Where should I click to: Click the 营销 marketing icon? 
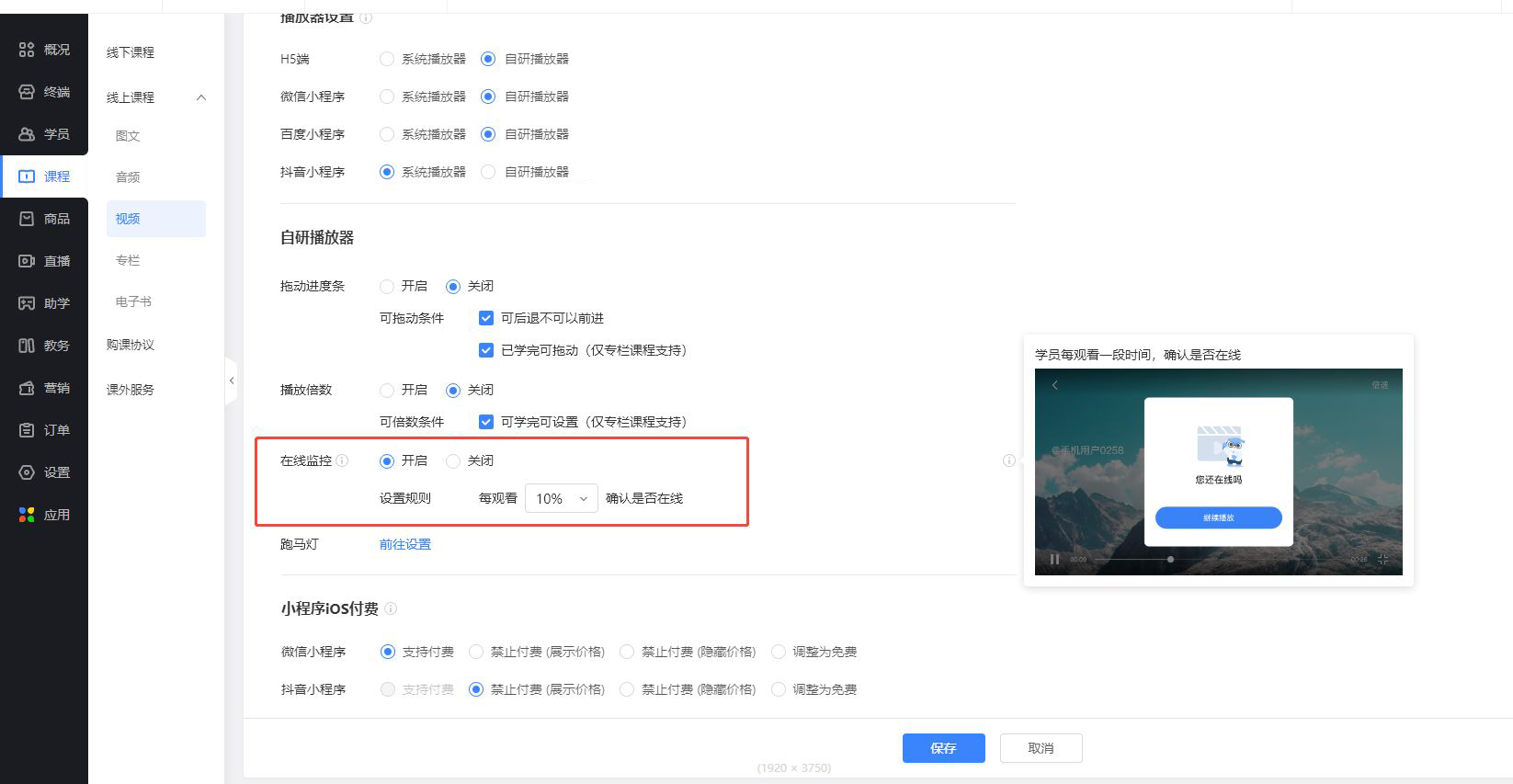point(27,388)
